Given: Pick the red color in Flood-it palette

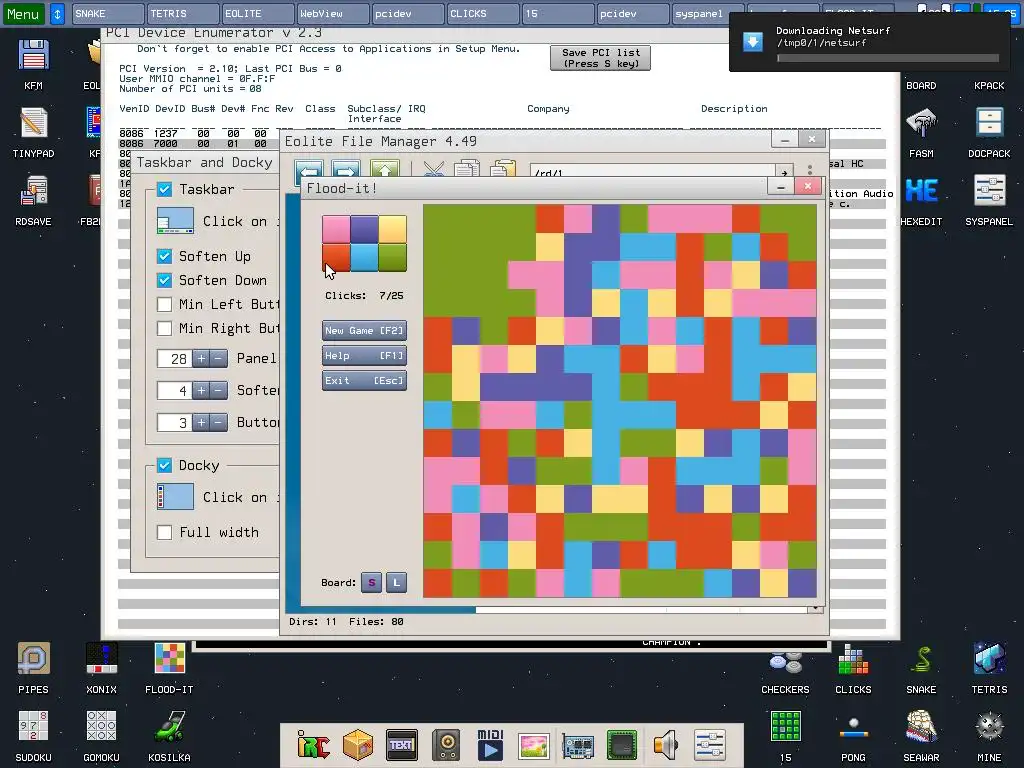Looking at the screenshot, I should click(x=336, y=258).
